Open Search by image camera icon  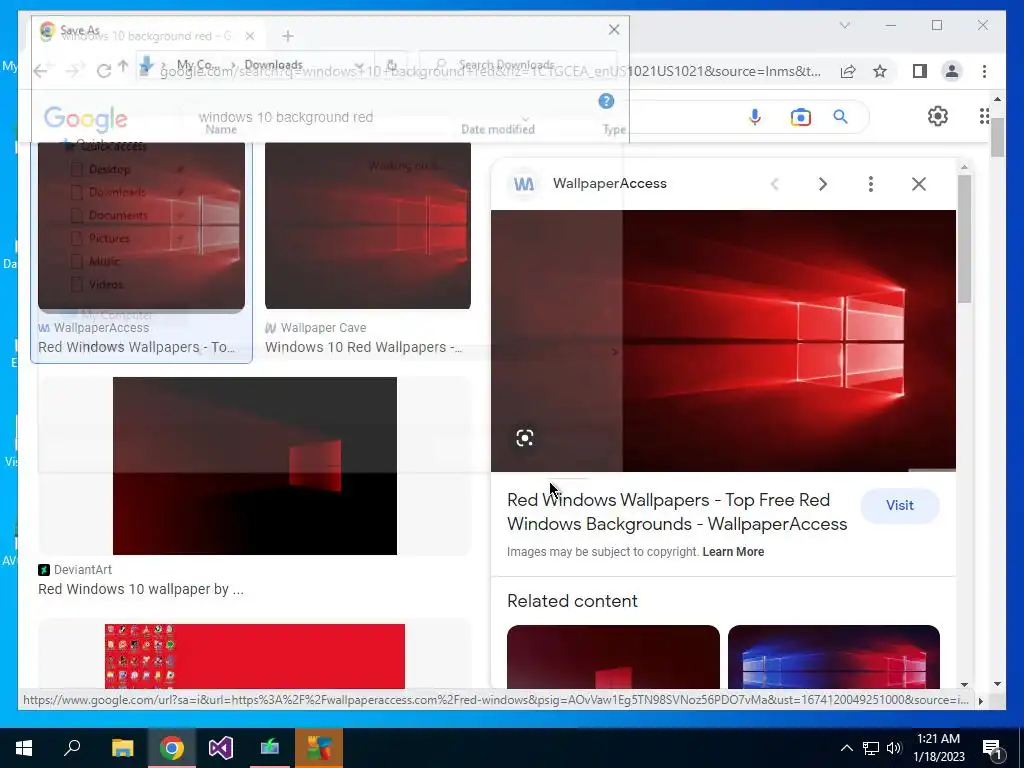point(800,117)
